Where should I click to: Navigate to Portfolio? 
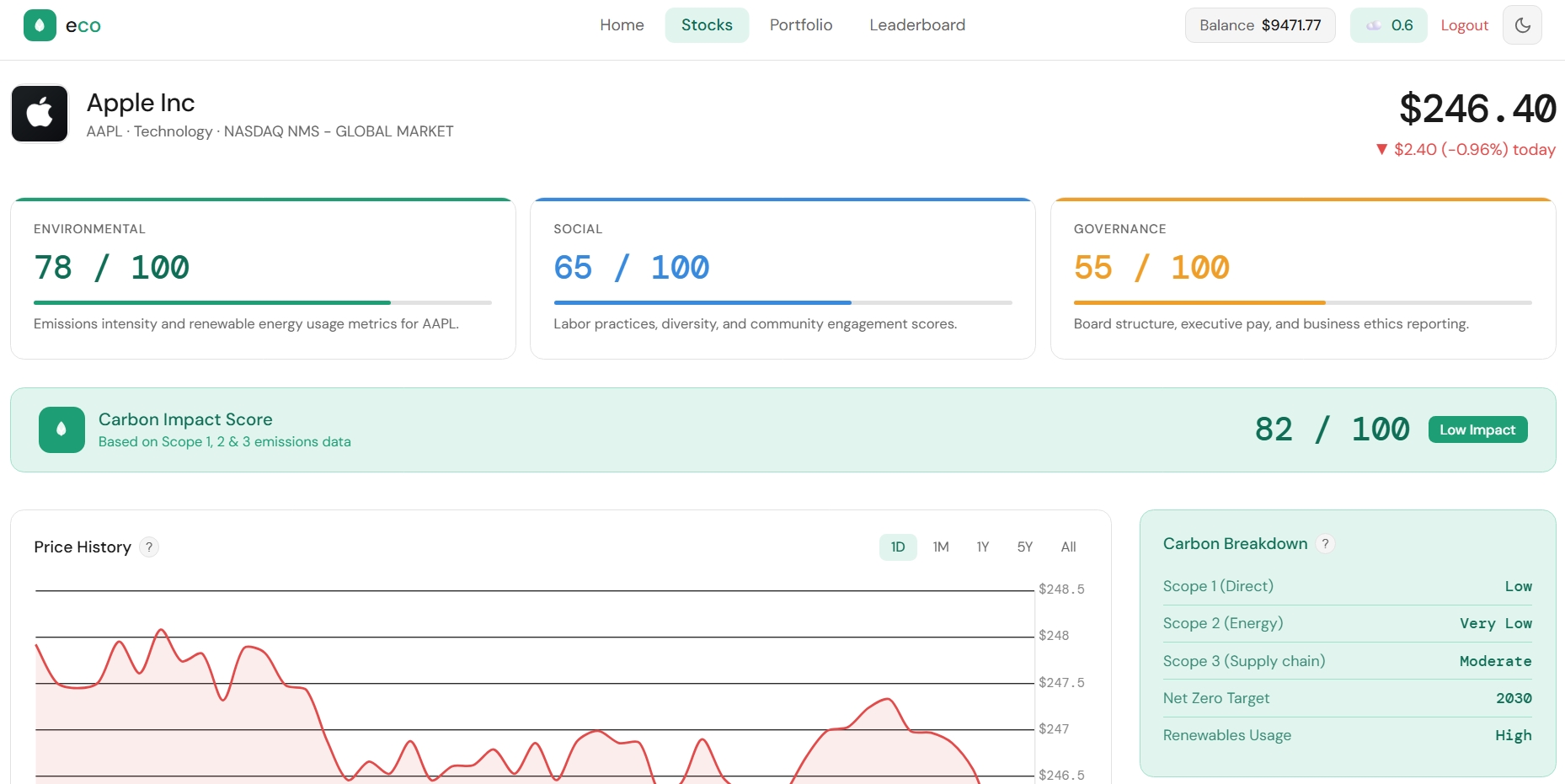point(801,25)
